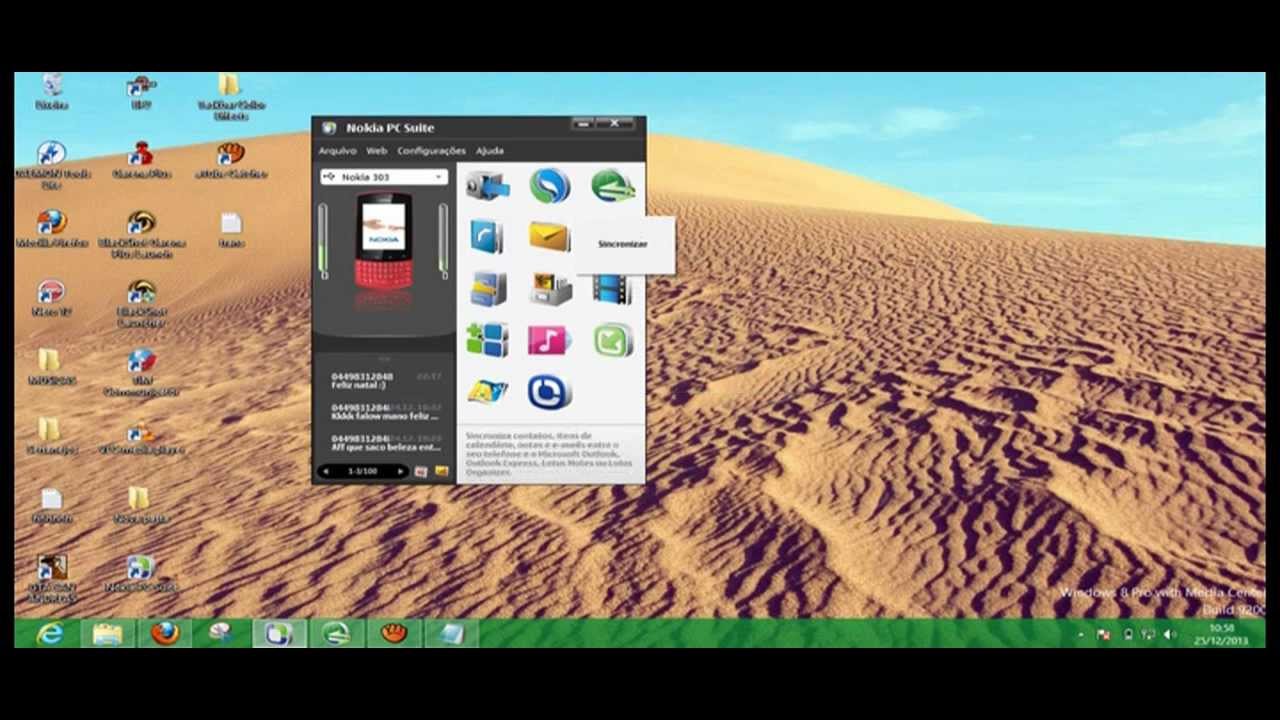Collapse the messages panel using the divider handle
The width and height of the screenshot is (1280, 720).
383,358
